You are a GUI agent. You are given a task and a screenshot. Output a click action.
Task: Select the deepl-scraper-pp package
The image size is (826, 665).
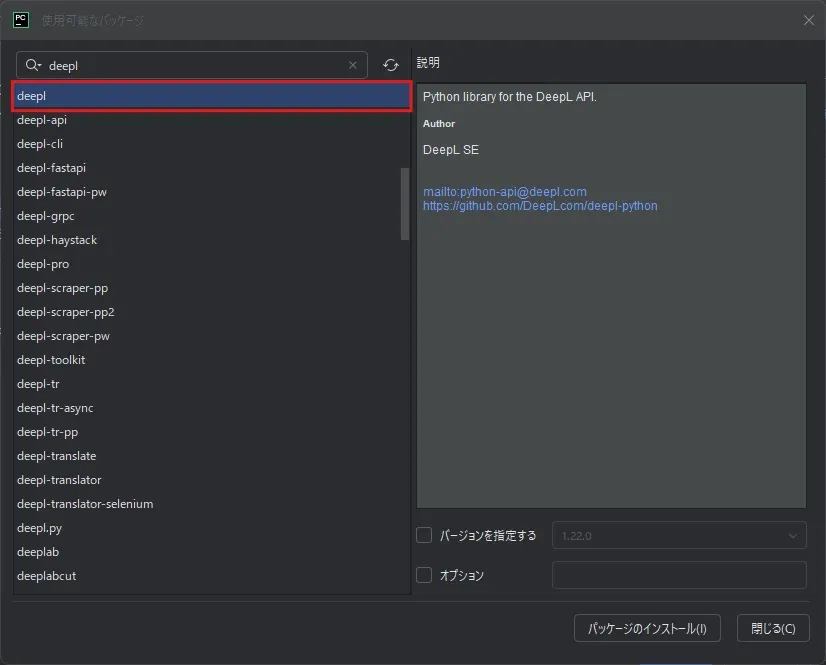click(x=211, y=288)
